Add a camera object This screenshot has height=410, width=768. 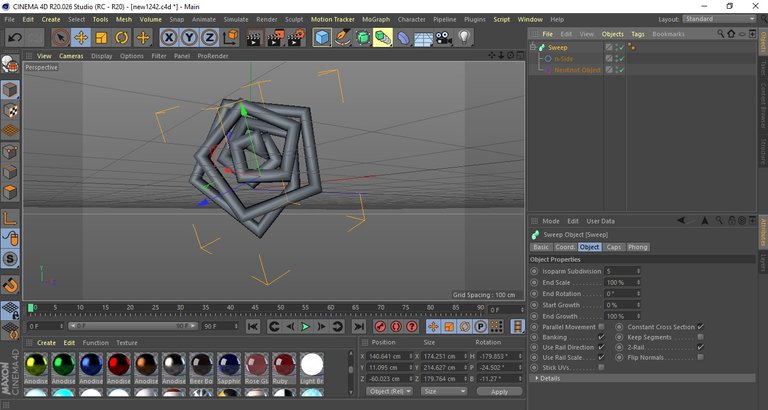[444, 38]
